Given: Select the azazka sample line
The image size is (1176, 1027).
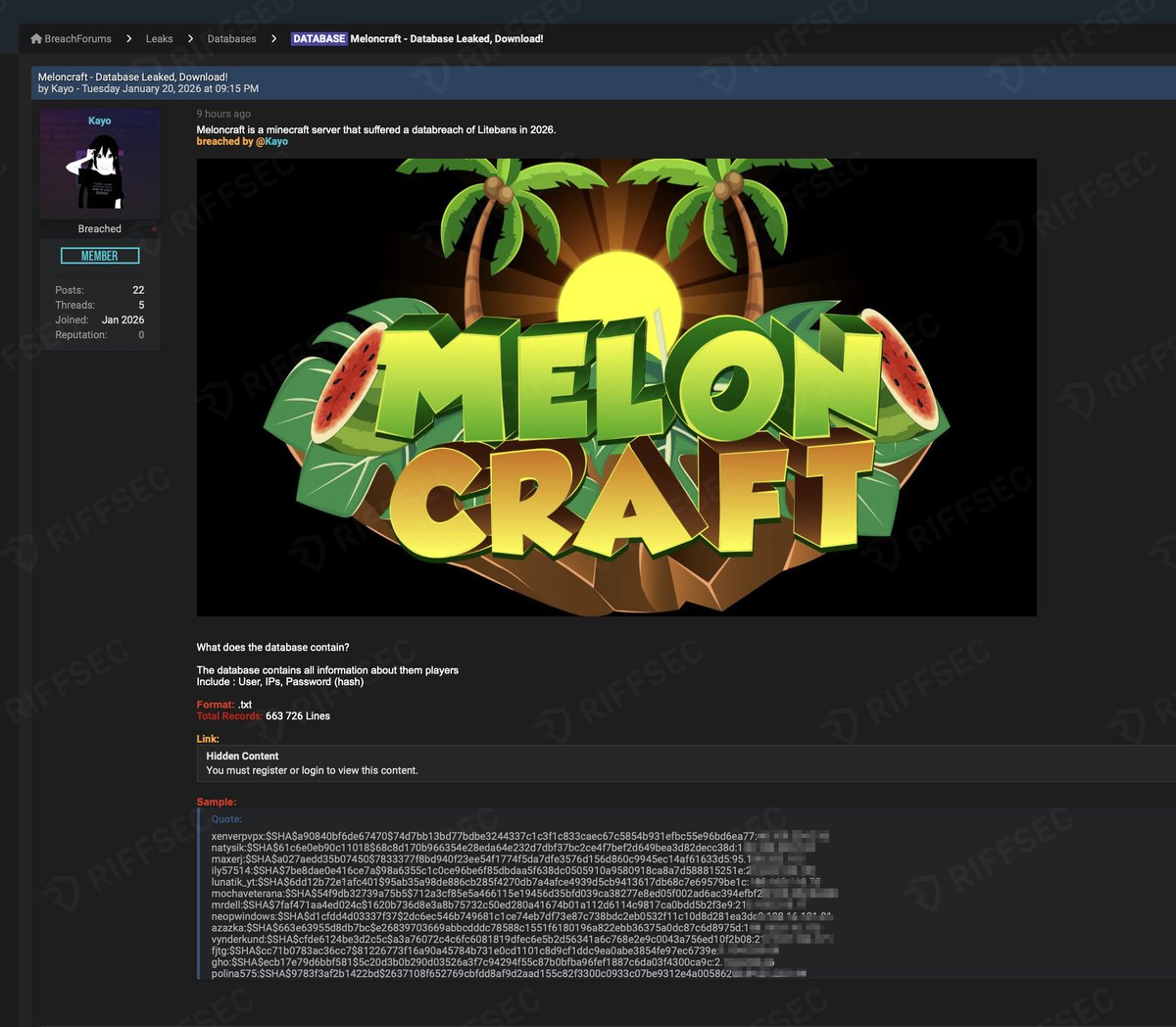Looking at the screenshot, I should pos(516,928).
